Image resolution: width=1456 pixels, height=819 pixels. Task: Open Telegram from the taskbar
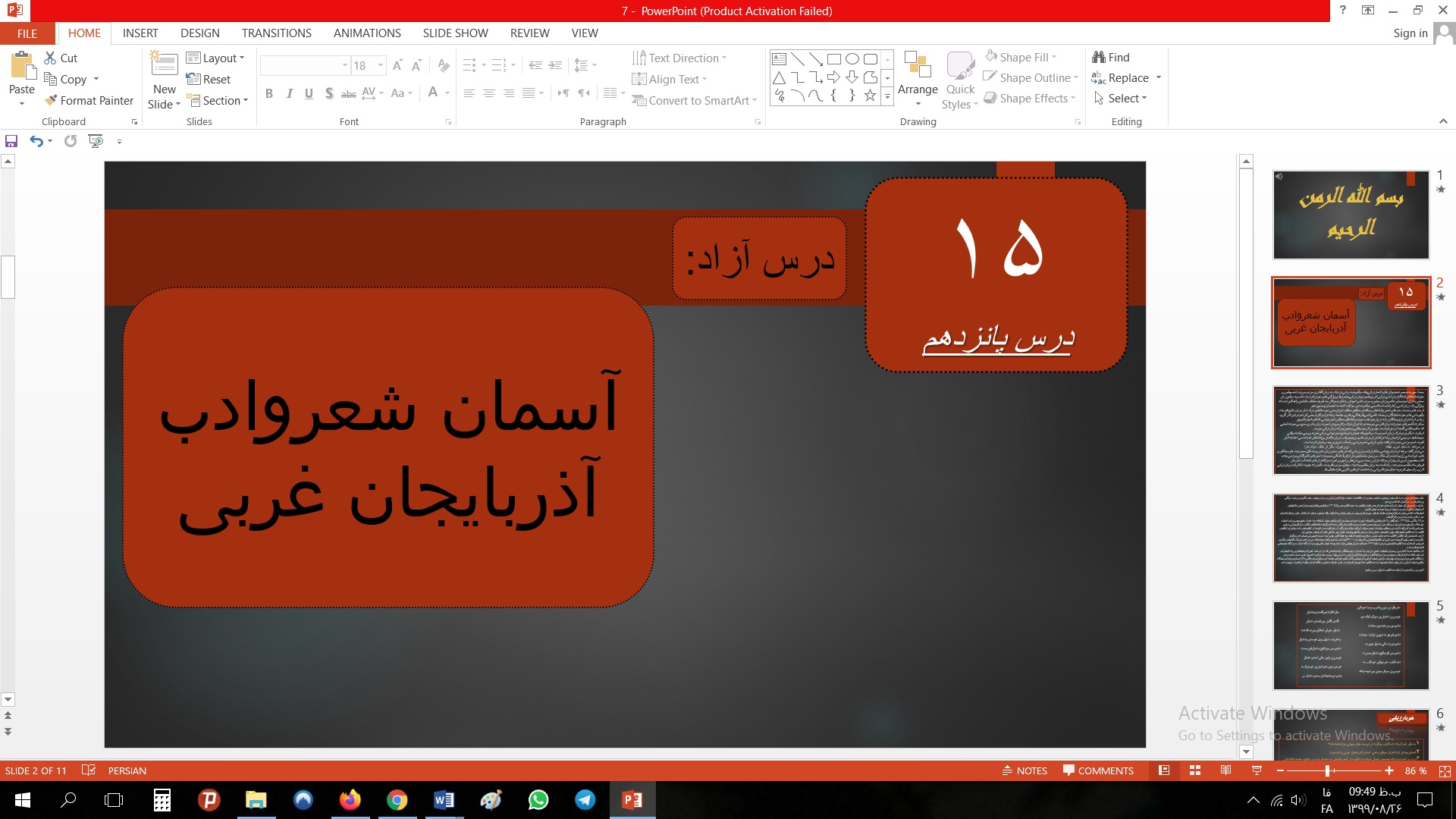[585, 800]
